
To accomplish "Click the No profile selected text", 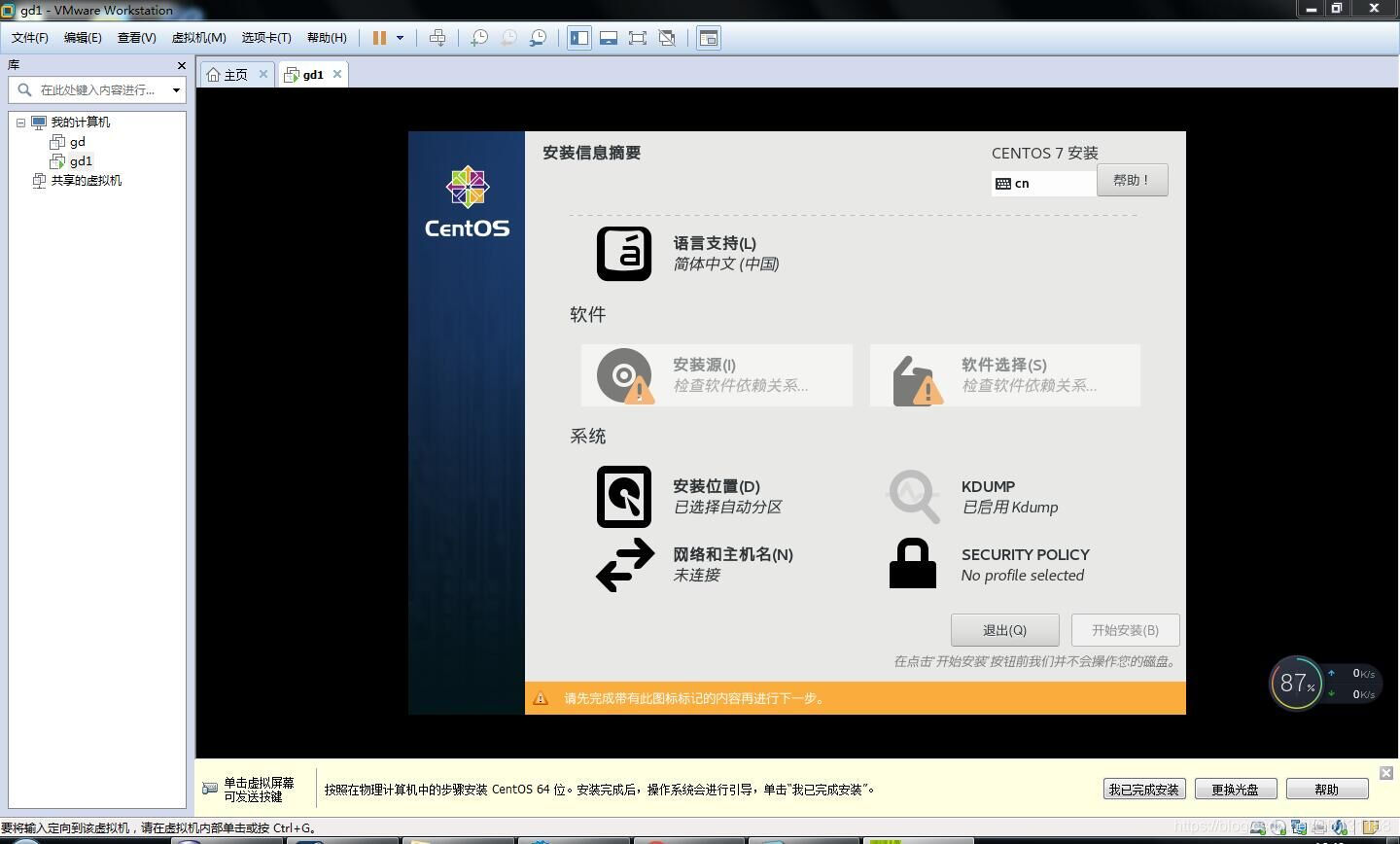I will 1023,575.
